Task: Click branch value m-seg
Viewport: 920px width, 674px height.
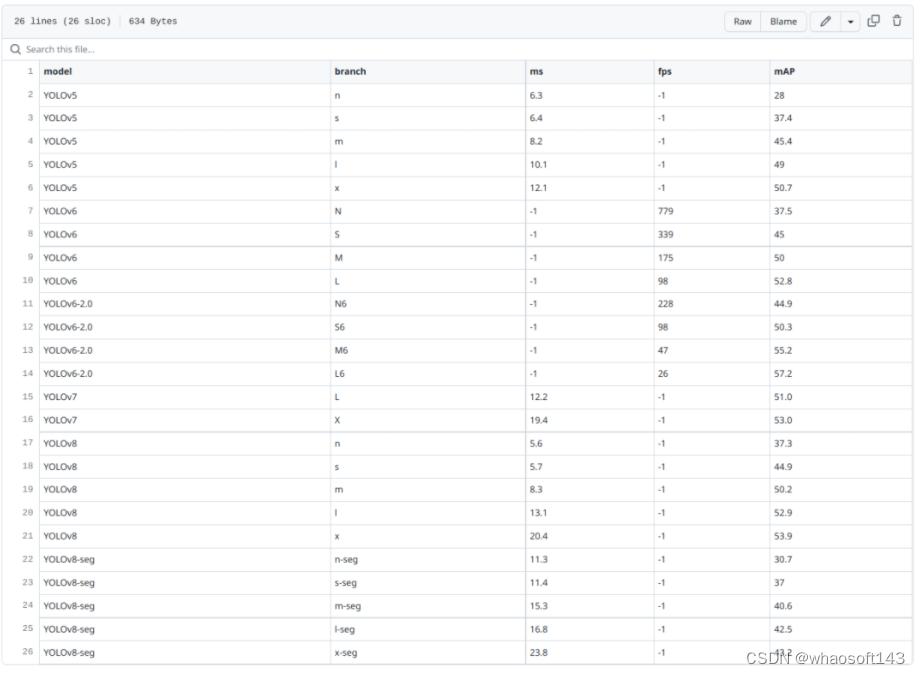Action: pyautogui.click(x=347, y=606)
